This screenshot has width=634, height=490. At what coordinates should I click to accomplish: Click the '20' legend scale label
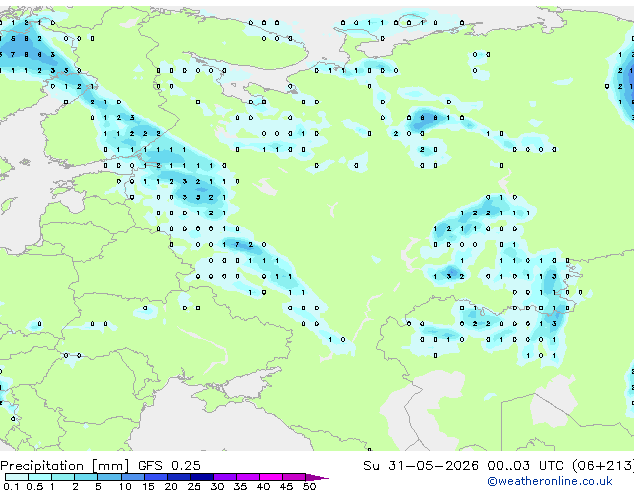(x=171, y=486)
